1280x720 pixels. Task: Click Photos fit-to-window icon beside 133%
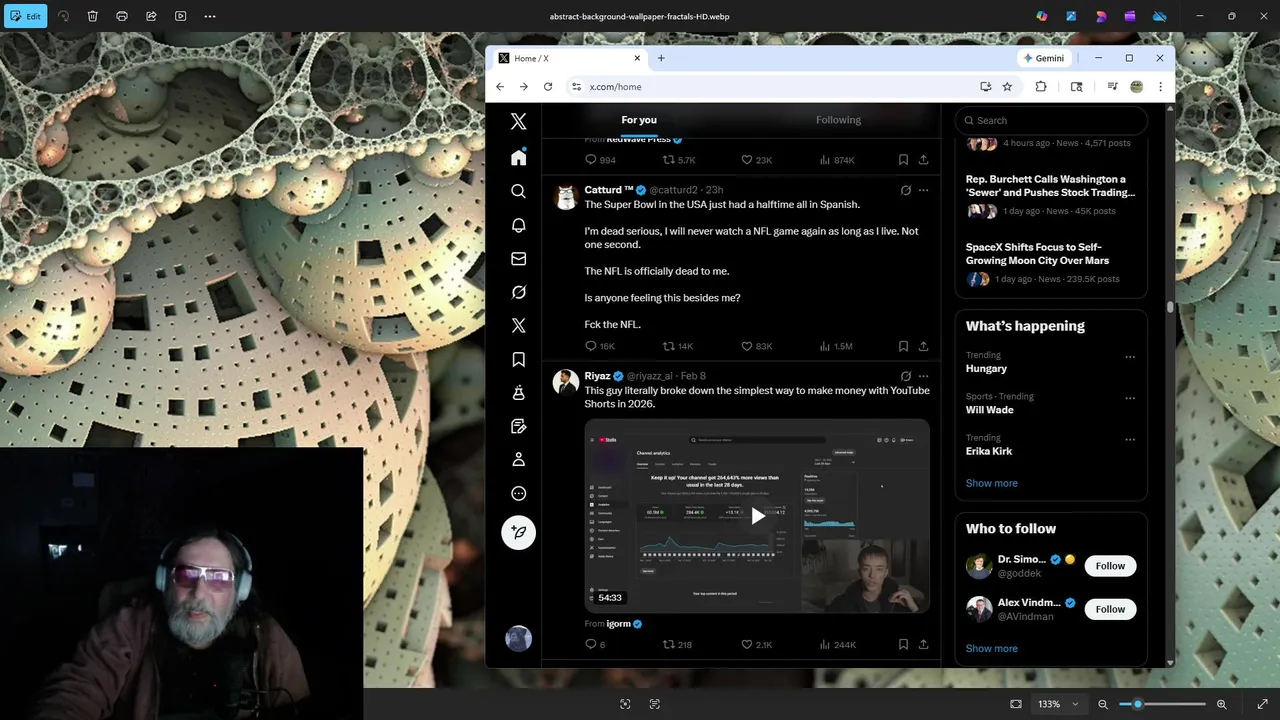click(1016, 704)
